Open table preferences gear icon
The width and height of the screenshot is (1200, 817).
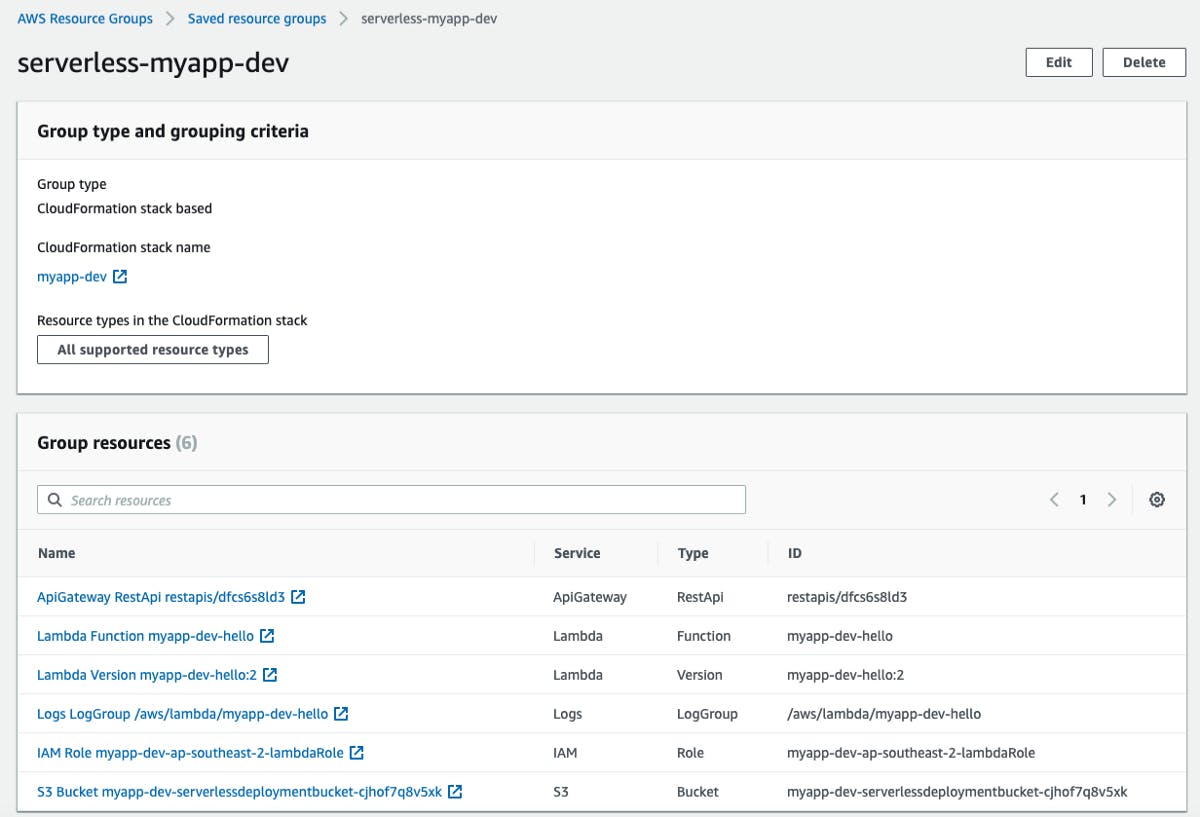tap(1157, 499)
